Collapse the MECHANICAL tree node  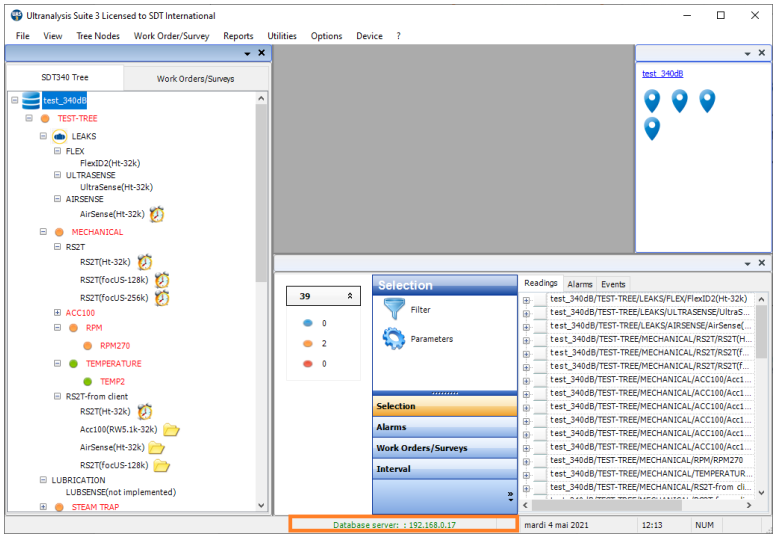[43, 232]
